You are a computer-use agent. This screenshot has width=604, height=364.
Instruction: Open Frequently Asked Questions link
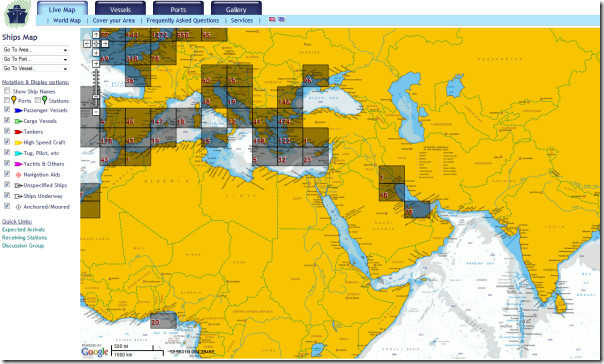183,20
